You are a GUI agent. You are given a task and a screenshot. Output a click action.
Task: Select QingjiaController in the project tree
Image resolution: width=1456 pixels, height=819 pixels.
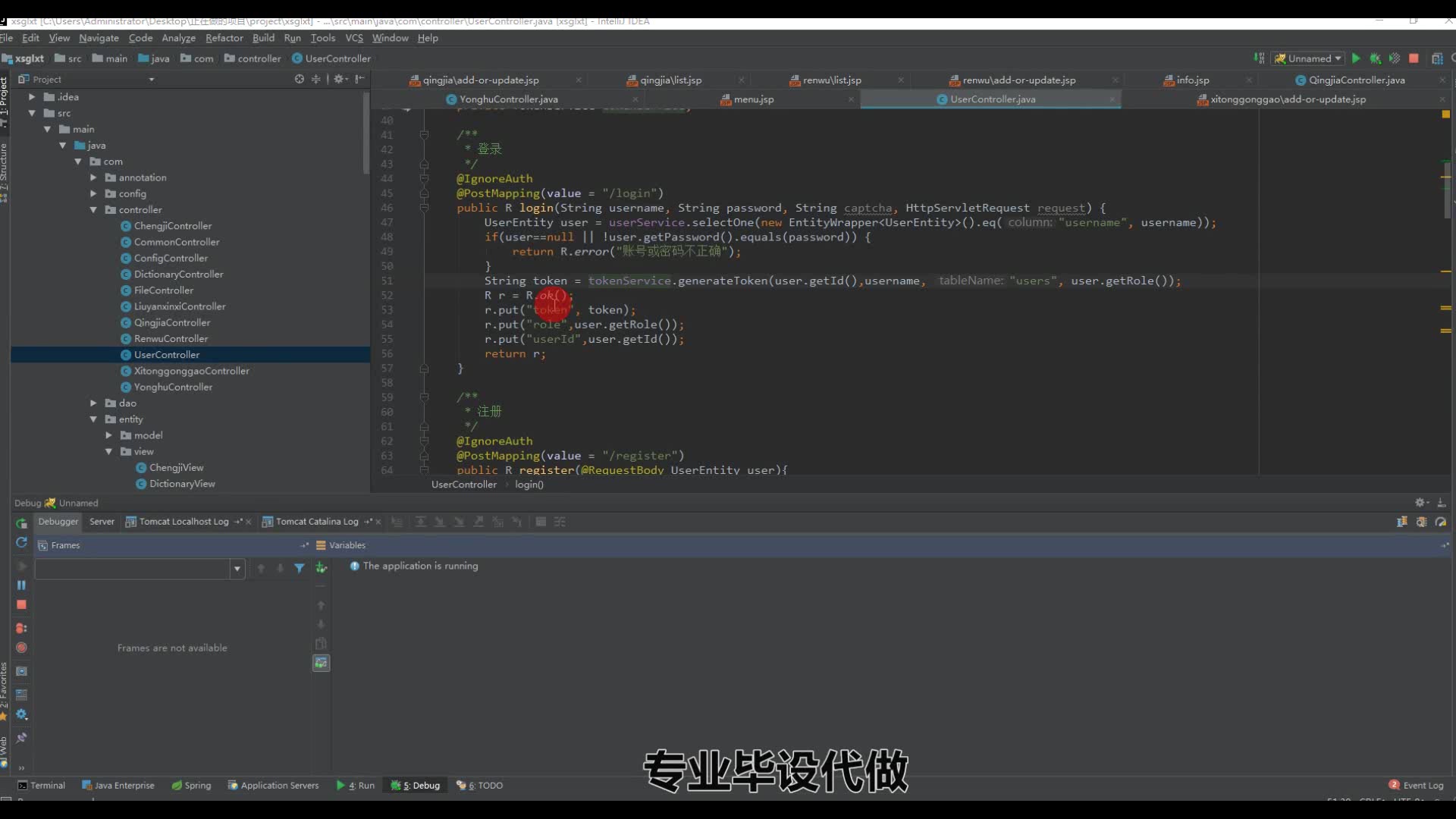[x=171, y=322]
